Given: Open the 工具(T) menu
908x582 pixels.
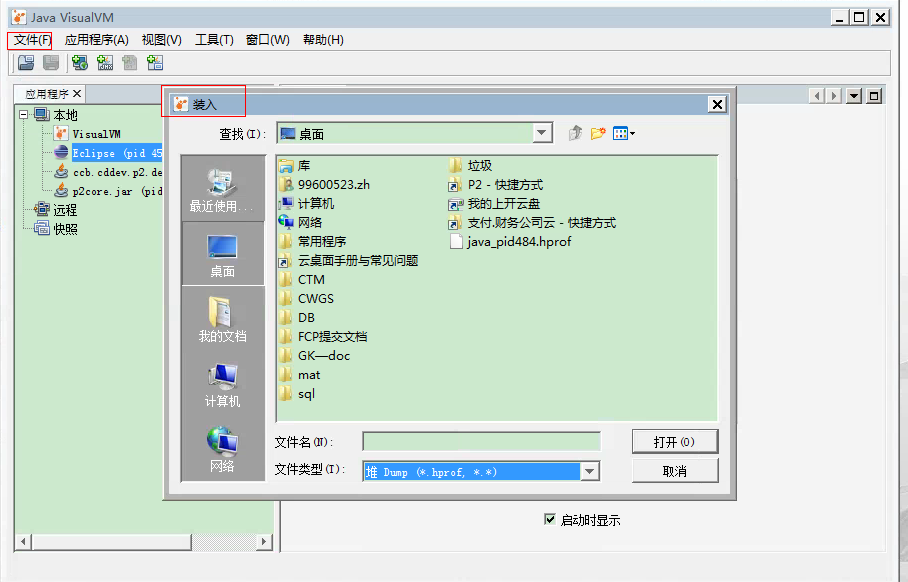Looking at the screenshot, I should 214,40.
